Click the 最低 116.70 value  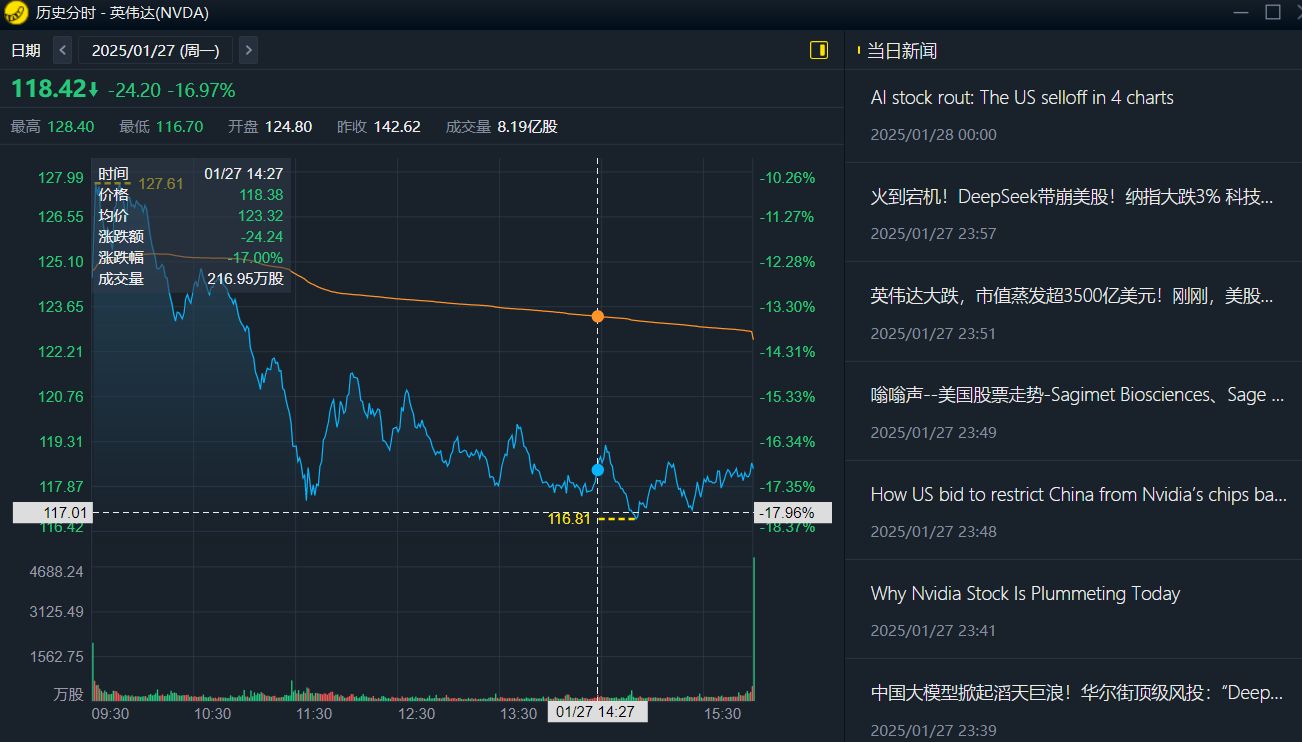click(x=180, y=127)
